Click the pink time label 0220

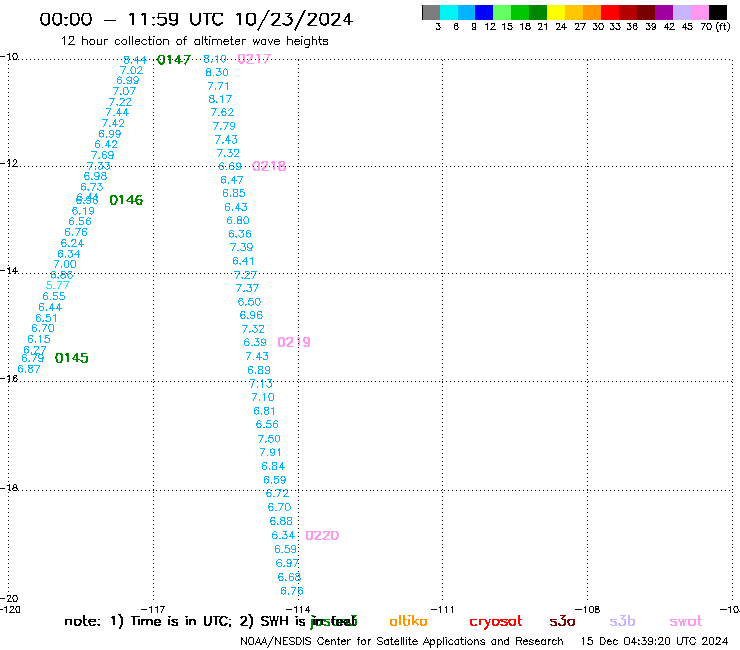coord(322,535)
